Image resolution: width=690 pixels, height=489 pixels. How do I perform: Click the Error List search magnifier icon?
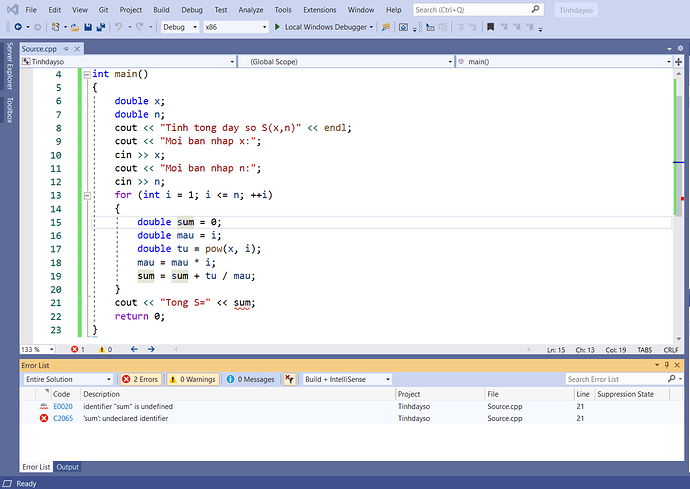pyautogui.click(x=672, y=379)
